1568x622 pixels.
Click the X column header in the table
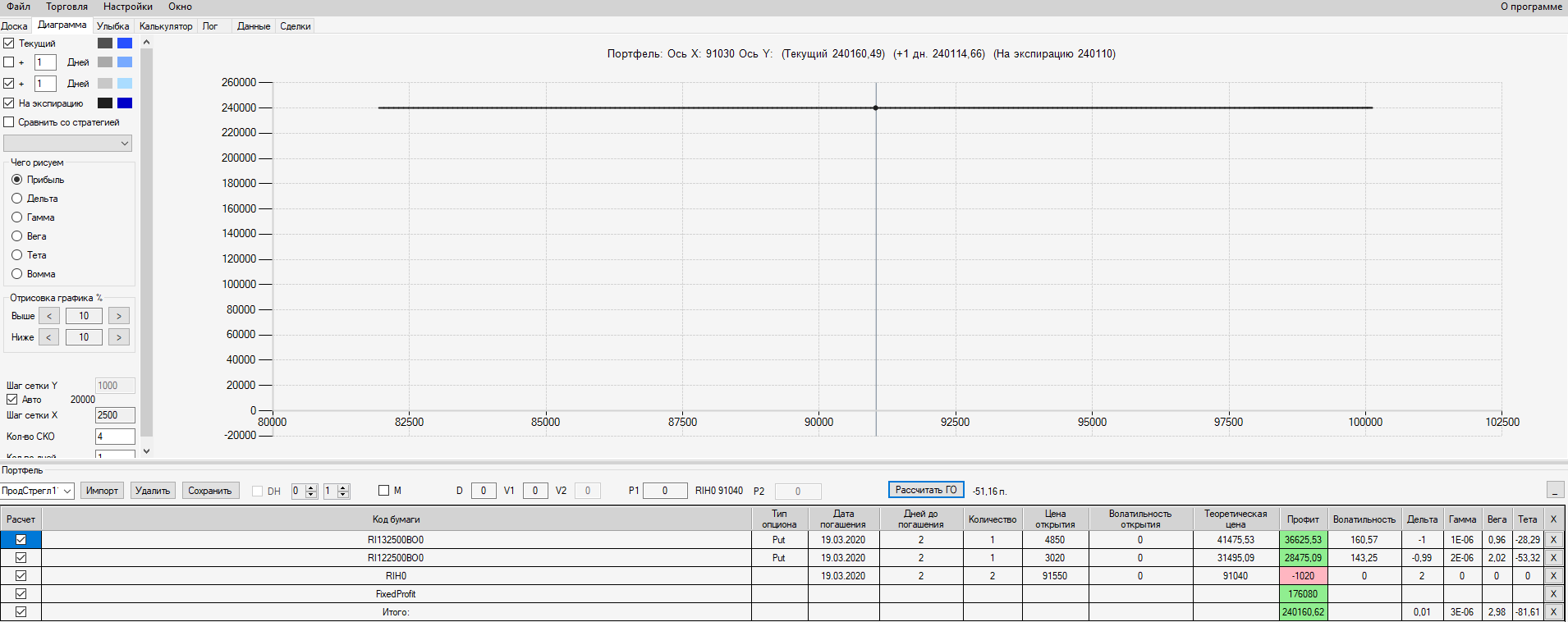(x=1553, y=519)
